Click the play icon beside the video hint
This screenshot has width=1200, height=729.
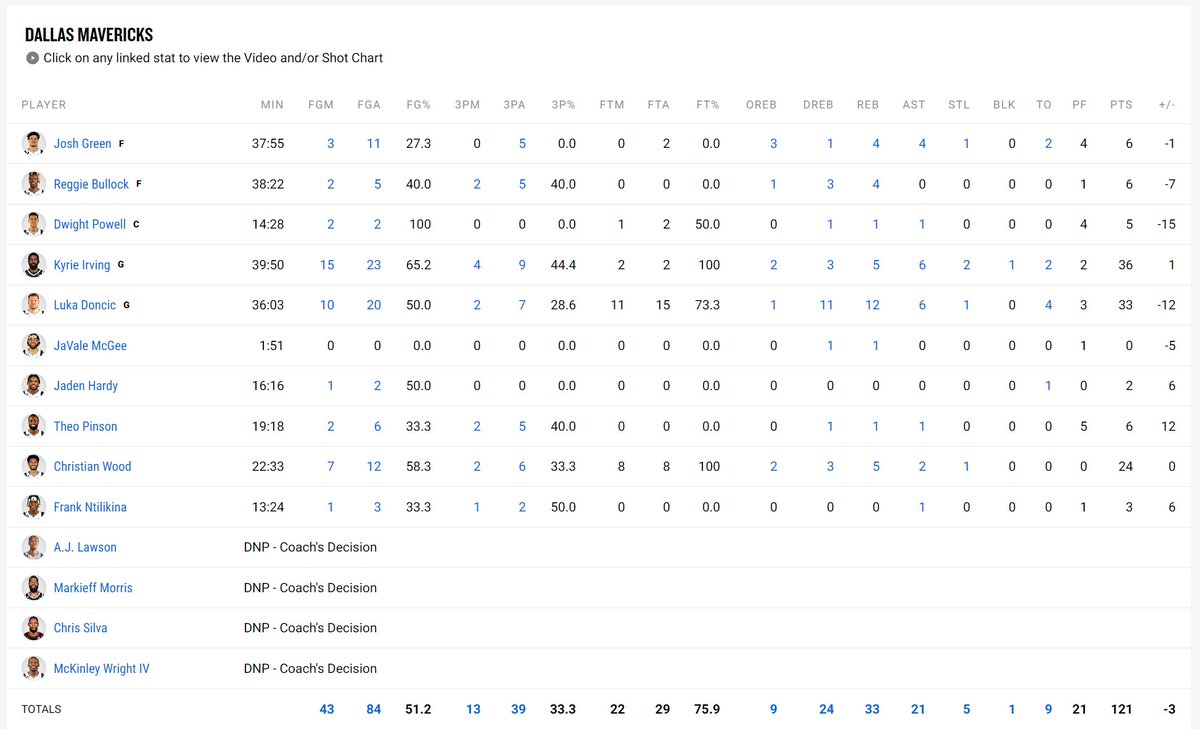[x=32, y=58]
